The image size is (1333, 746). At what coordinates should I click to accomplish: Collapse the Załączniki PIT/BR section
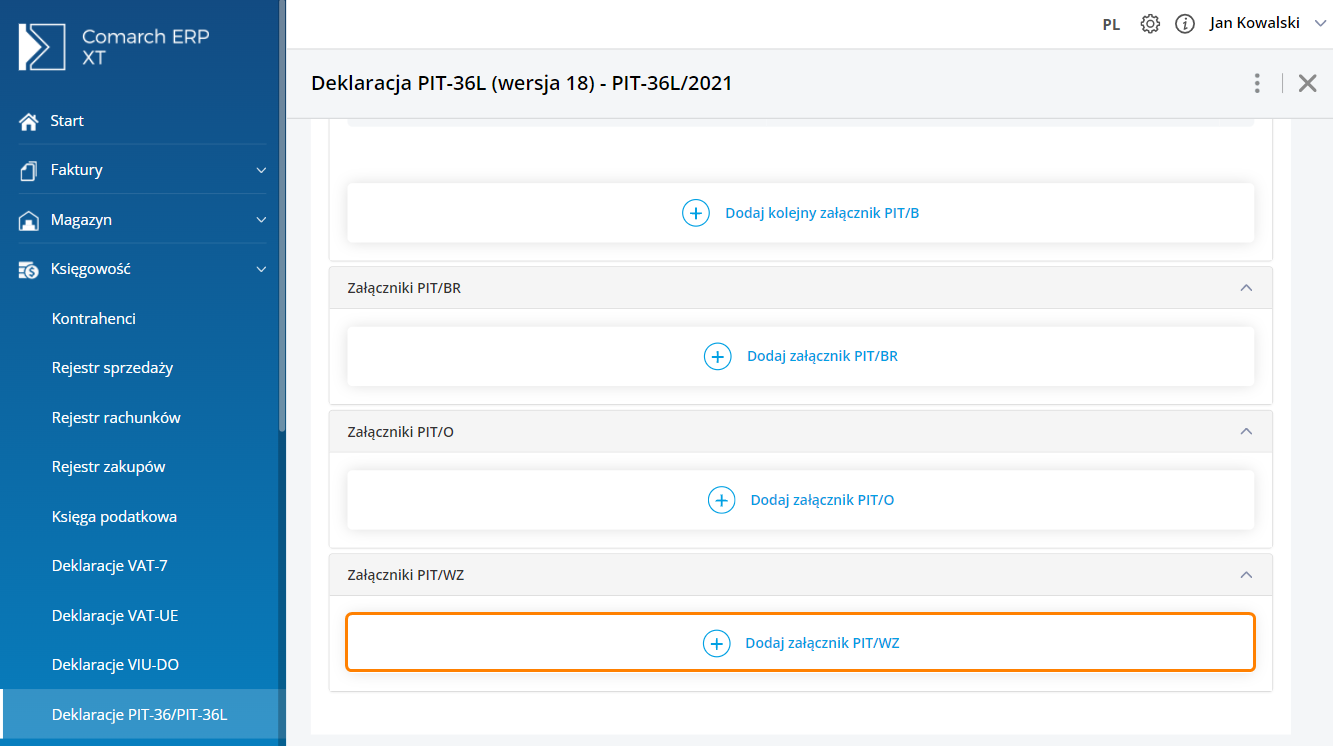coord(1246,288)
